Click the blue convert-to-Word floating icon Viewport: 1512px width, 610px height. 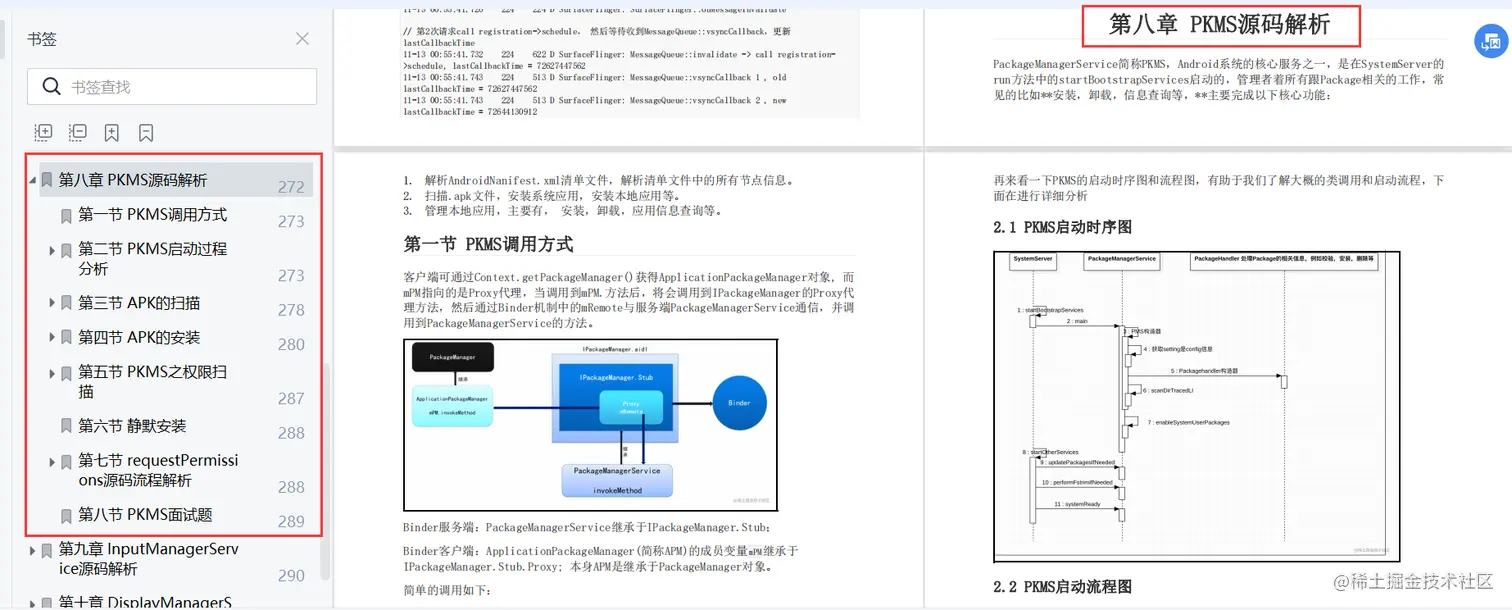point(1491,42)
